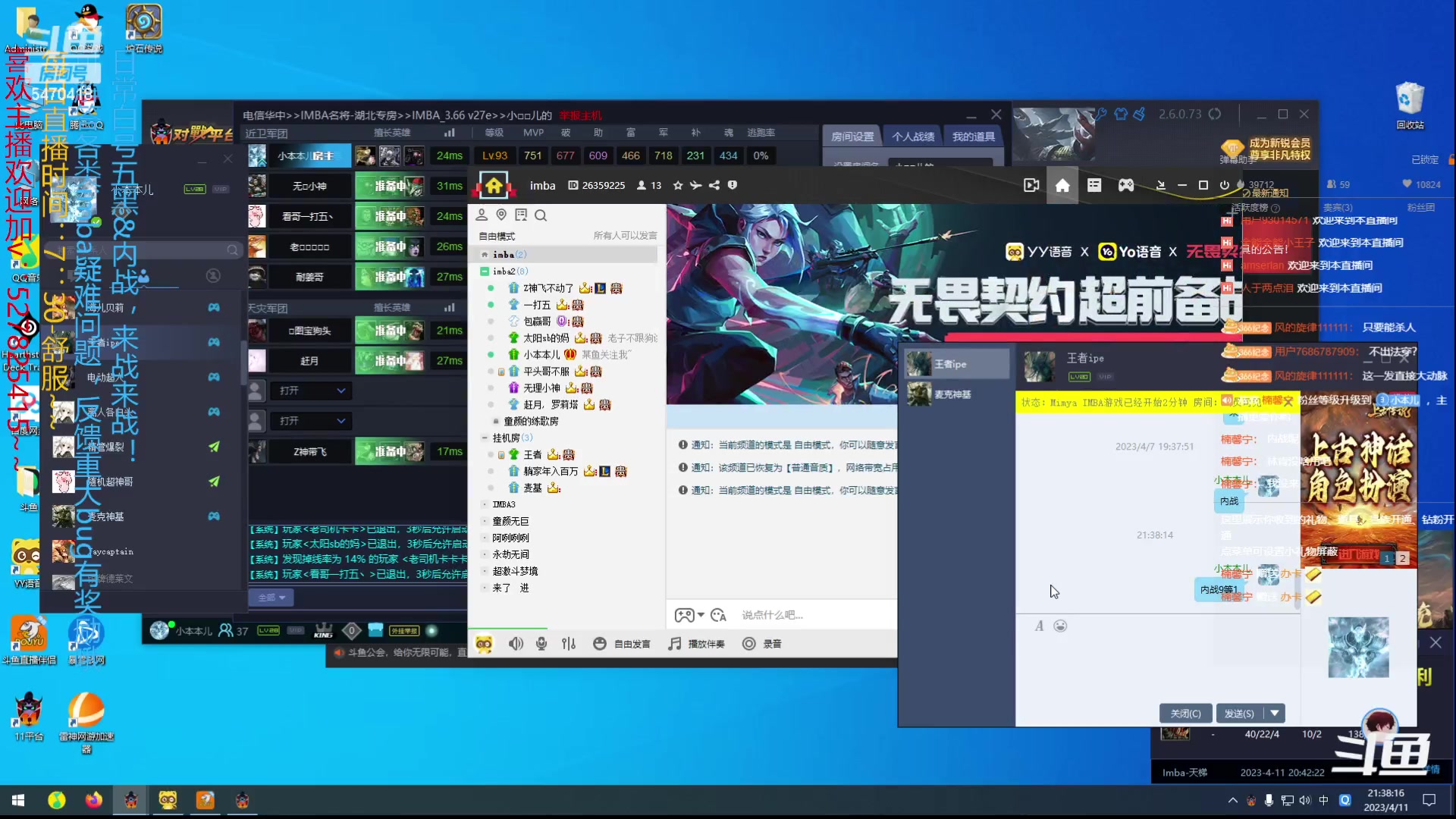
Task: Start 录音 recording in YY
Action: pos(762,644)
